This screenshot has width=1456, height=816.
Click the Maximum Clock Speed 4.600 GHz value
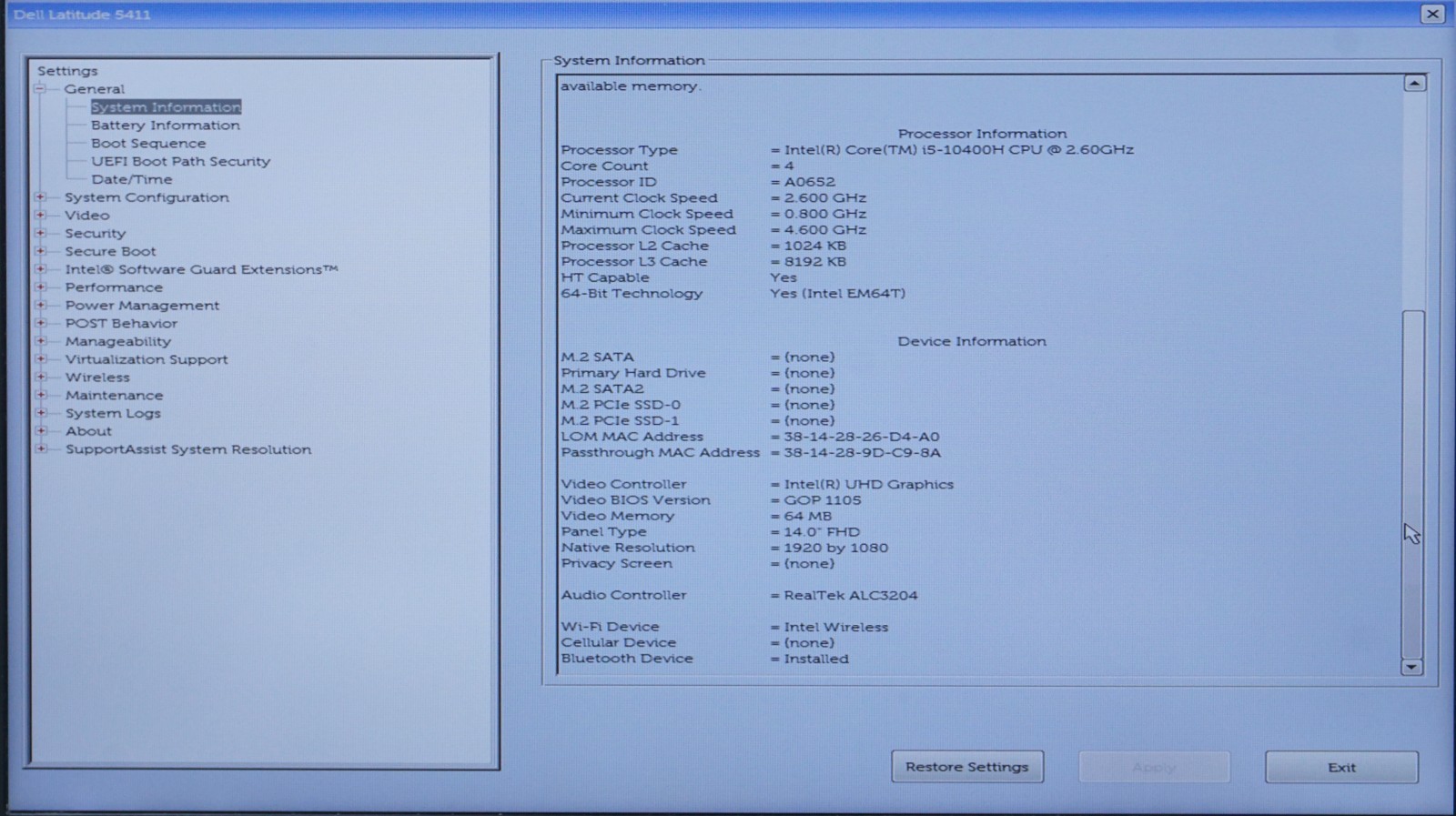(x=825, y=230)
